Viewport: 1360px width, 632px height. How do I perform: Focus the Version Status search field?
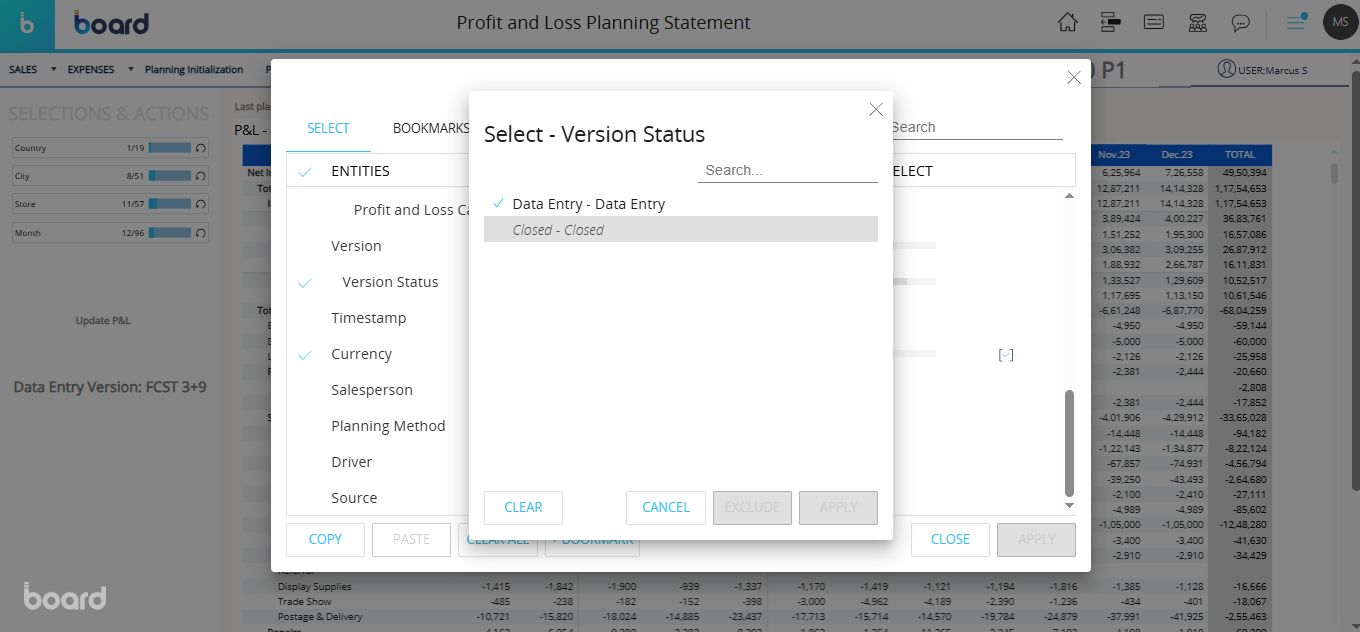787,170
